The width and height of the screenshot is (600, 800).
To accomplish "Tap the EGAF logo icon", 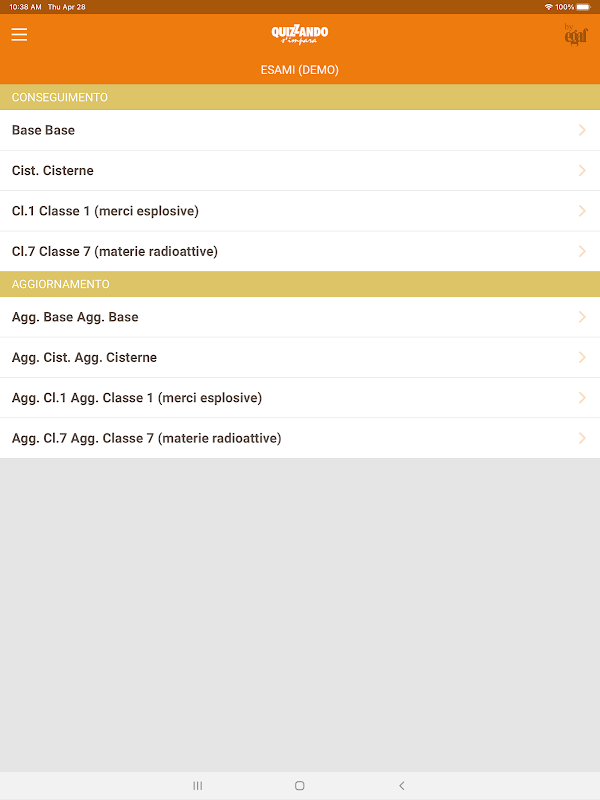I will (575, 35).
